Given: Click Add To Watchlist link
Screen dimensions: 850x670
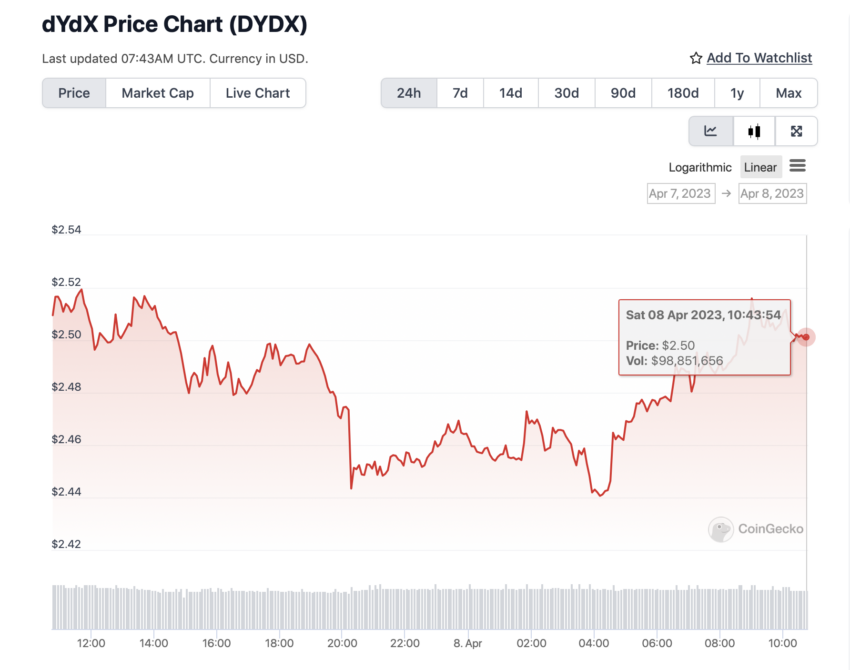Looking at the screenshot, I should tap(759, 58).
